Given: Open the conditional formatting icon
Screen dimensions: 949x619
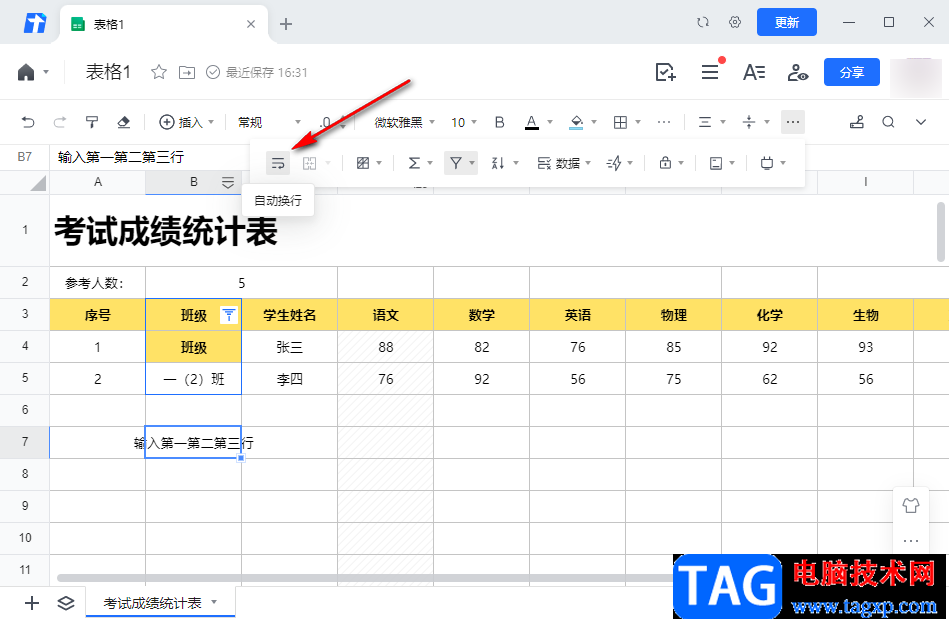Looking at the screenshot, I should tap(363, 163).
